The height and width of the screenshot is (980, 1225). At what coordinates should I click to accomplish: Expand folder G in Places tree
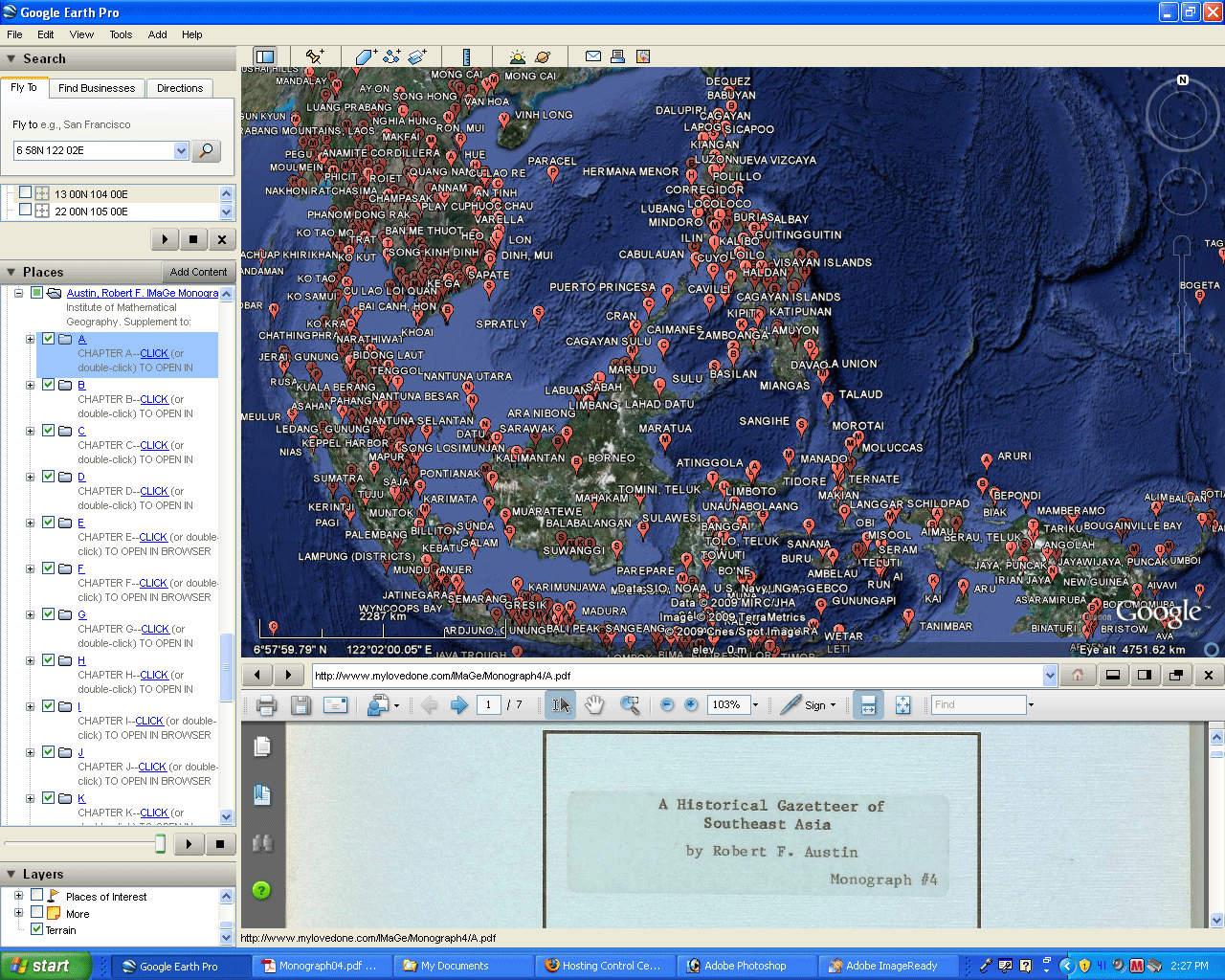[x=30, y=614]
